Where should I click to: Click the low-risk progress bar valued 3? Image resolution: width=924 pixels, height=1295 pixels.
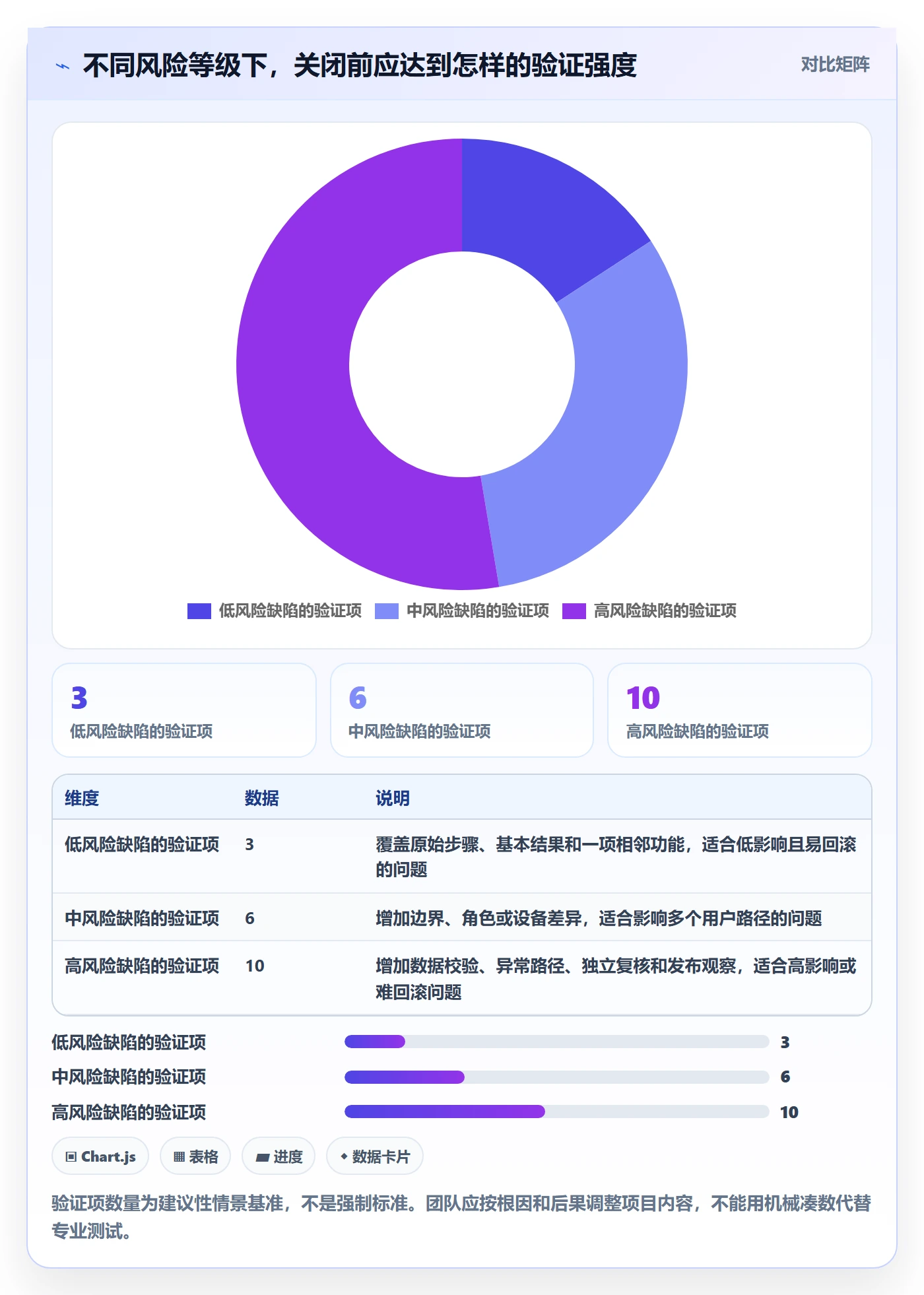[x=557, y=1042]
